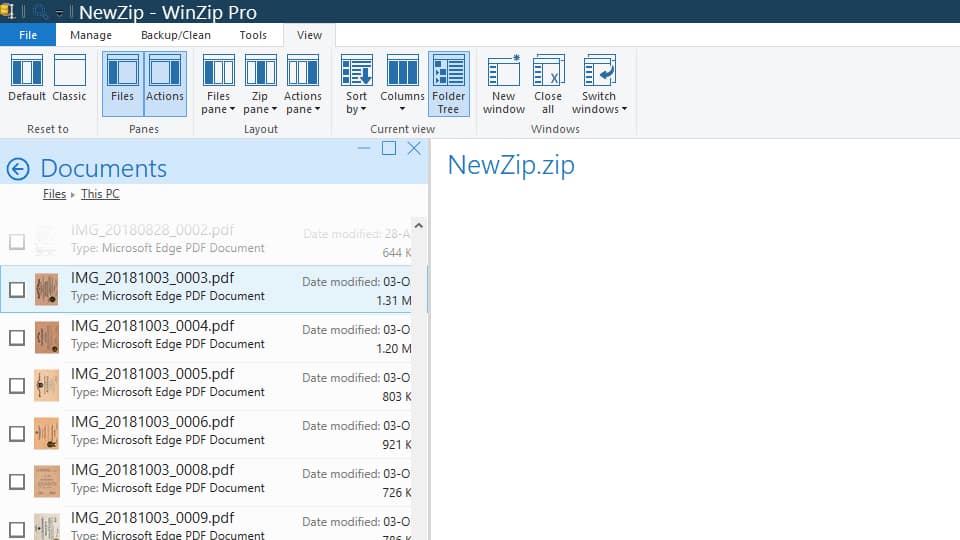Screen dimensions: 960x540
Task: Maximize the Files pane
Action: tap(389, 148)
